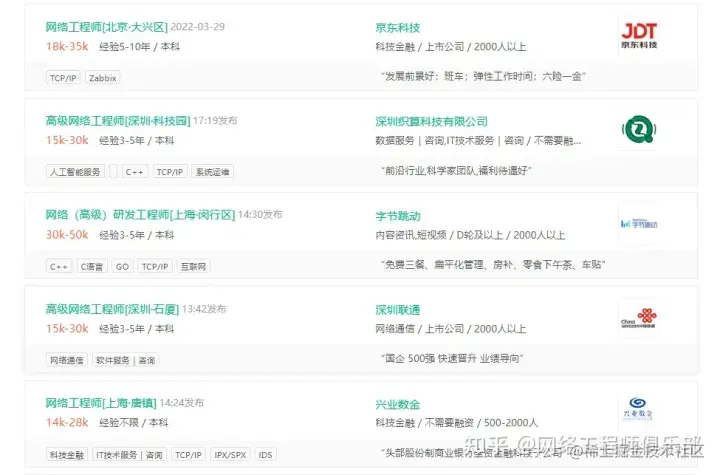Select the 人工智能服务 tag
The width and height of the screenshot is (720, 475).
pos(75,172)
